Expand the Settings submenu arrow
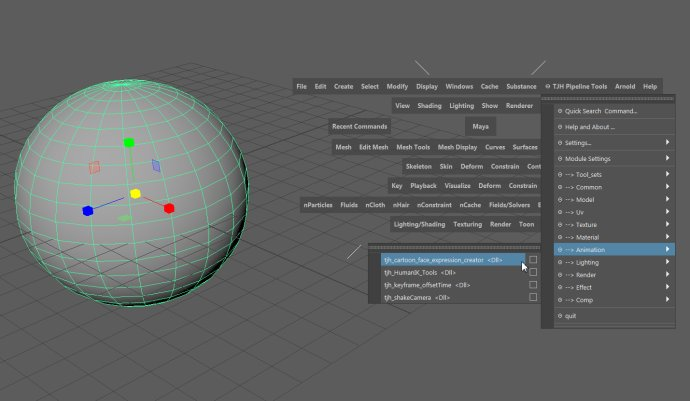The width and height of the screenshot is (690, 401). point(668,142)
